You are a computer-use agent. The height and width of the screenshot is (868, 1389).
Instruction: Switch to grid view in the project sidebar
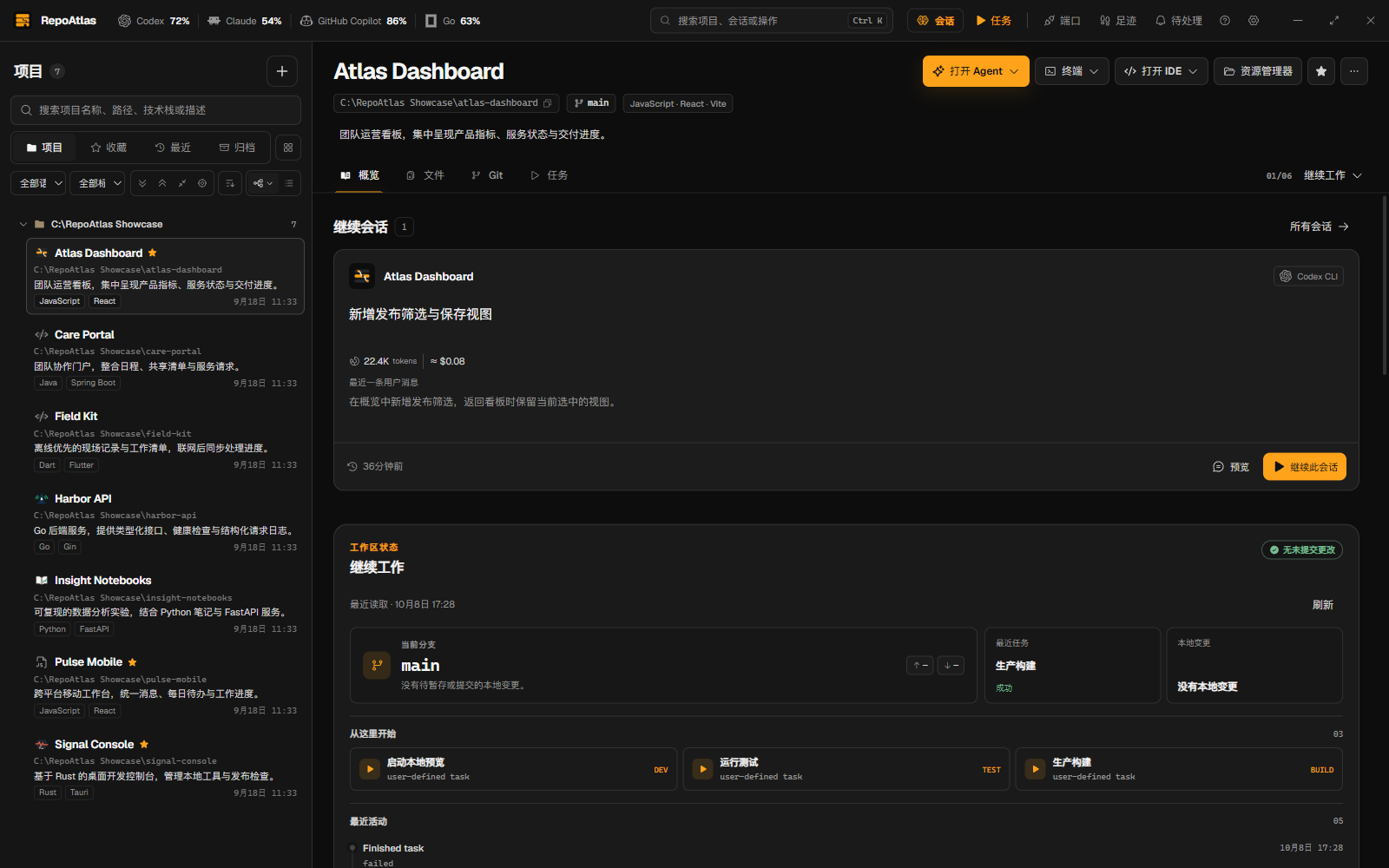click(288, 148)
